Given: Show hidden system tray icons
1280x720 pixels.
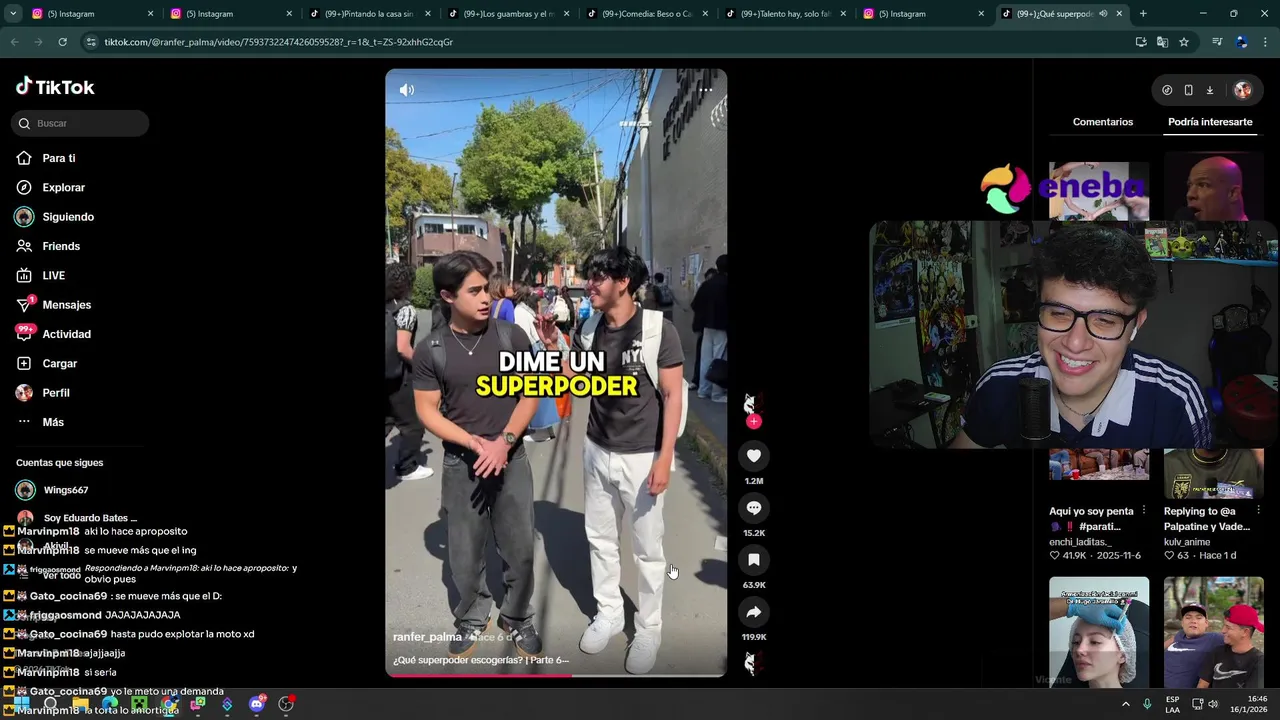Looking at the screenshot, I should [x=1126, y=704].
